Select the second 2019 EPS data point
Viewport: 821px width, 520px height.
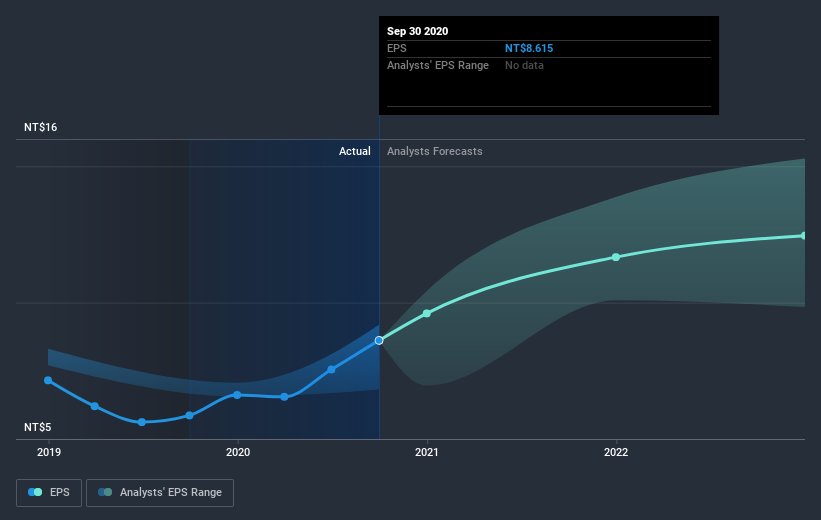pyautogui.click(x=95, y=406)
